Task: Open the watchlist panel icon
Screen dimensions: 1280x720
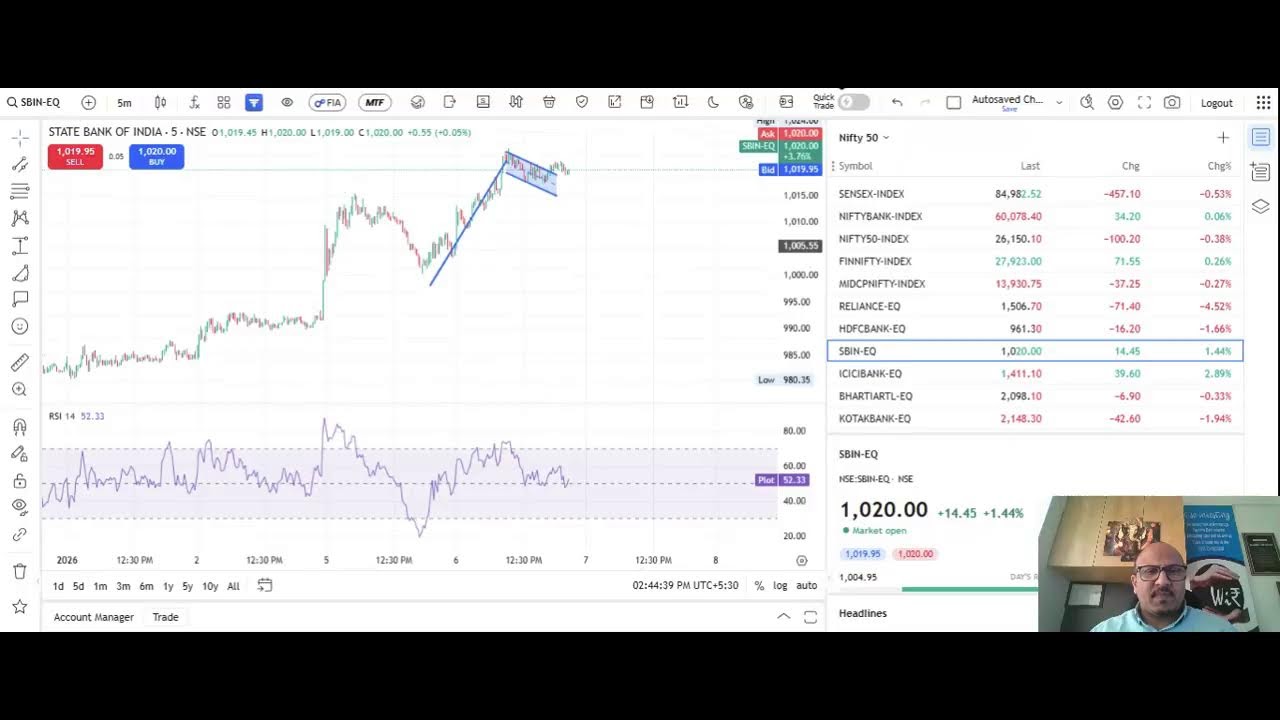Action: pos(1261,137)
